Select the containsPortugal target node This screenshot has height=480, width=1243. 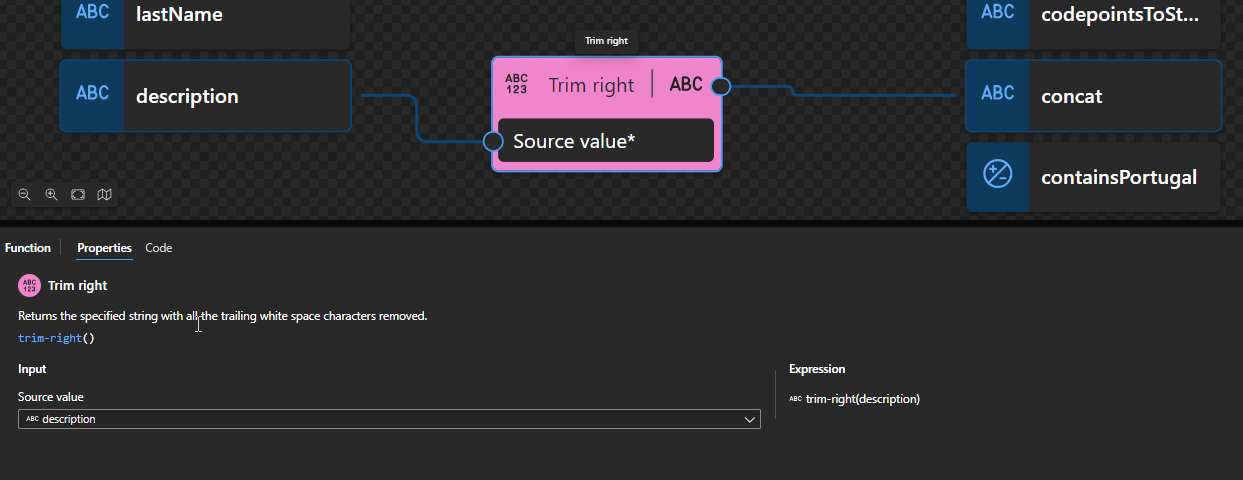(x=1118, y=177)
